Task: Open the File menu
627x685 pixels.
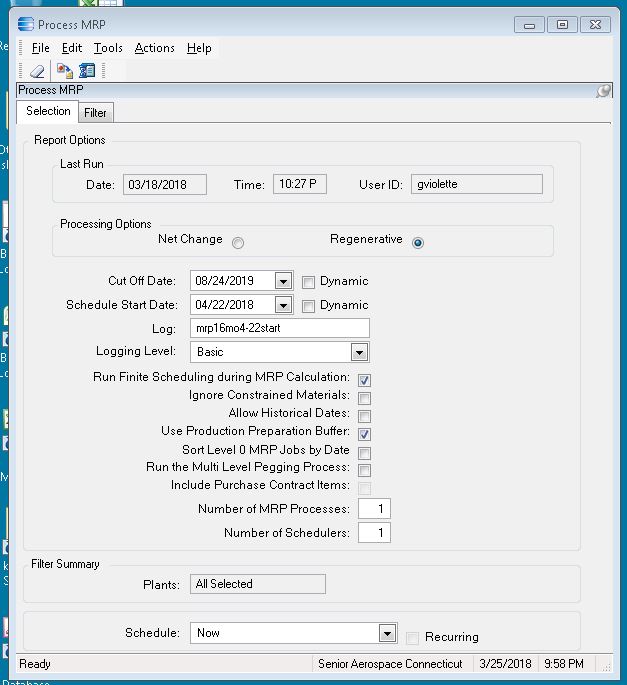Action: [x=41, y=48]
